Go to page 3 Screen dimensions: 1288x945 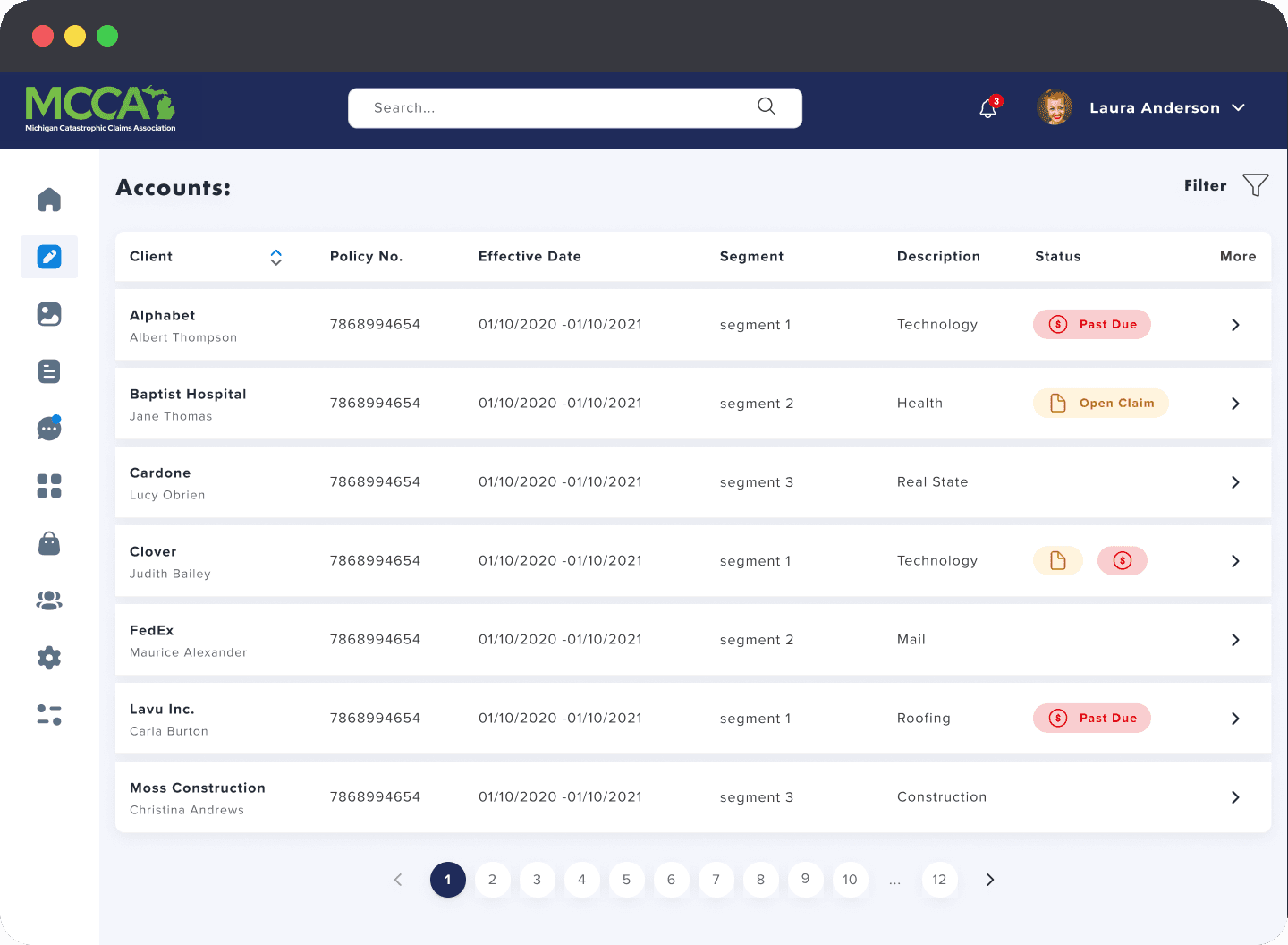(x=538, y=880)
